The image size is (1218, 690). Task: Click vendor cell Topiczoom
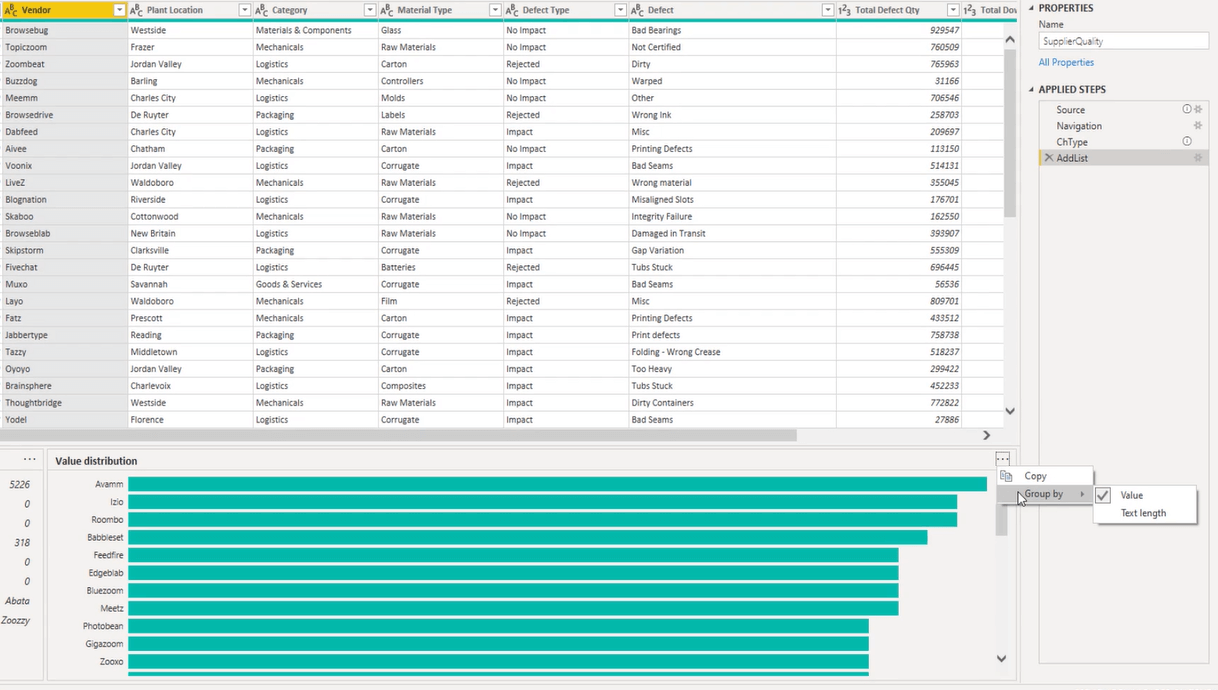64,47
